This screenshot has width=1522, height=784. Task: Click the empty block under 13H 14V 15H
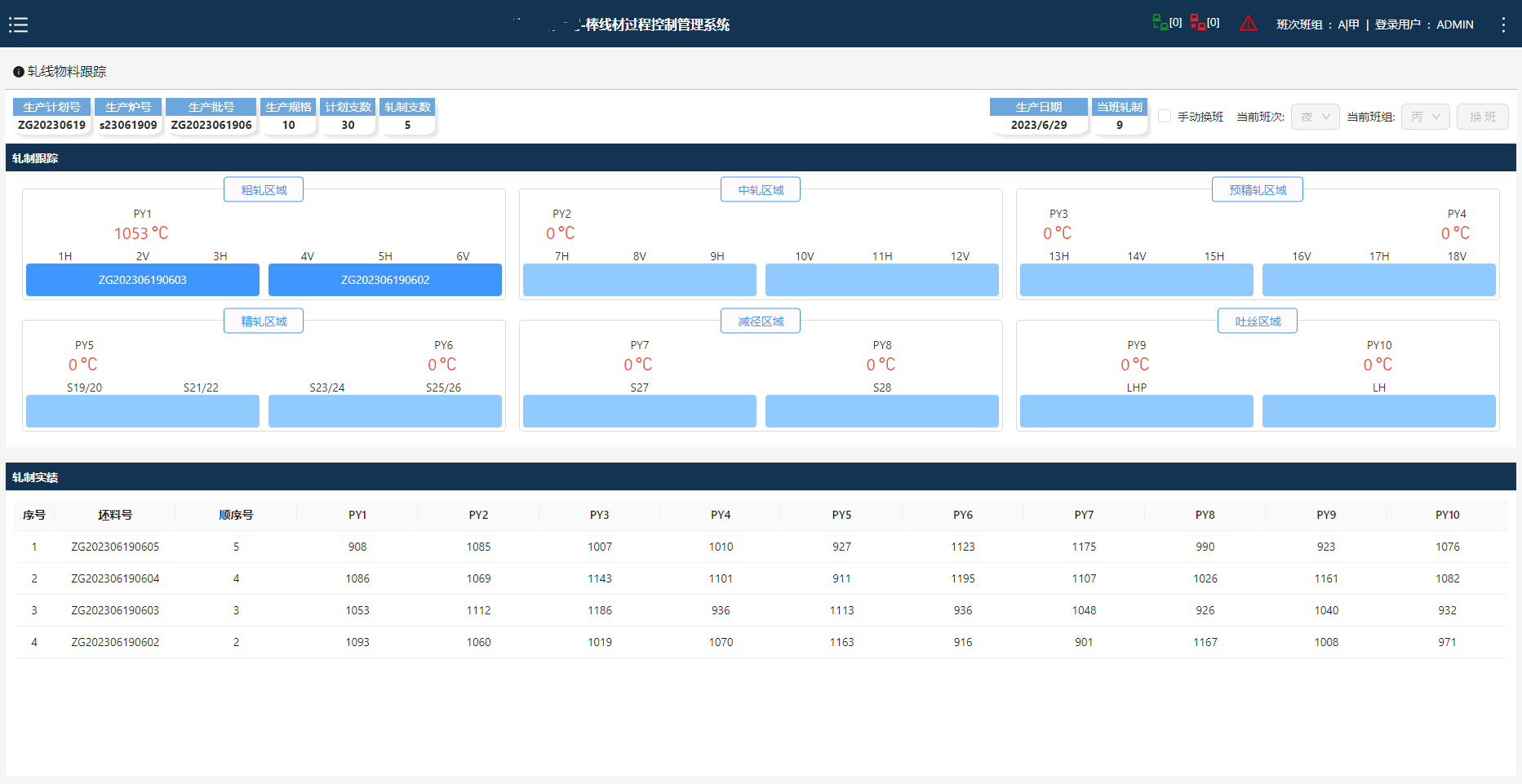[x=1137, y=280]
